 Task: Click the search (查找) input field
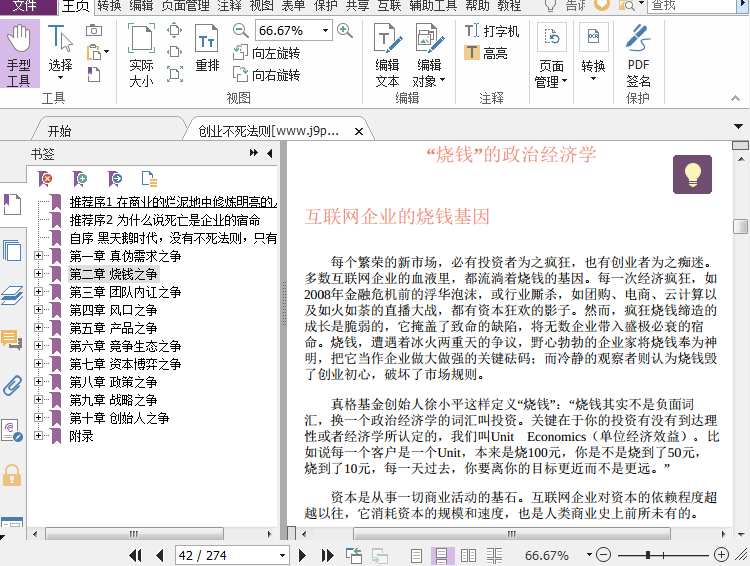click(x=692, y=6)
